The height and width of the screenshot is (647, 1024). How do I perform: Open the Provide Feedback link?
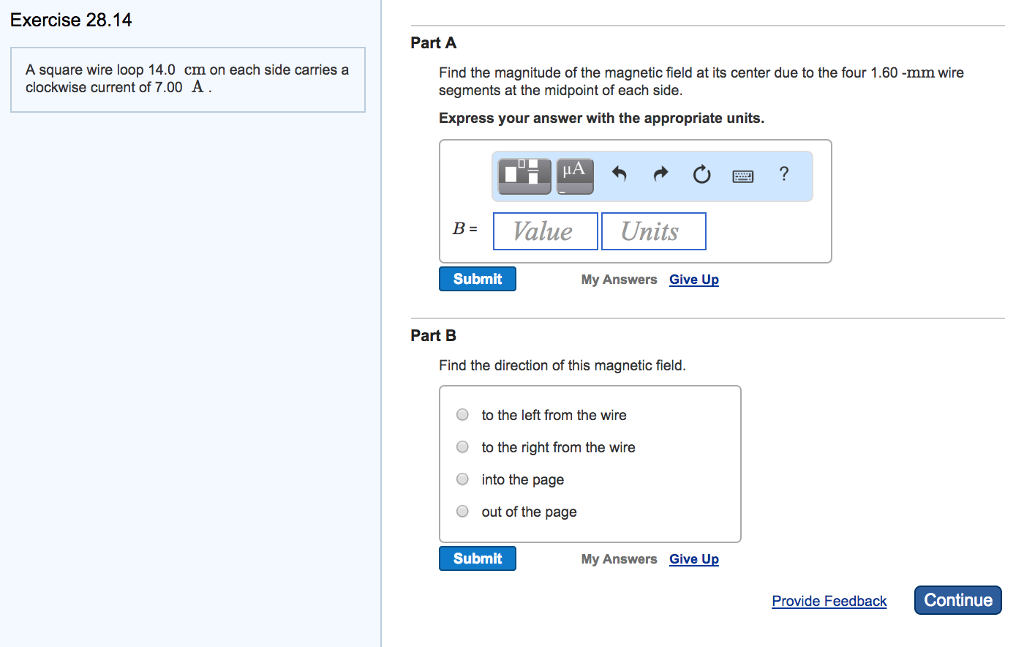coord(829,601)
